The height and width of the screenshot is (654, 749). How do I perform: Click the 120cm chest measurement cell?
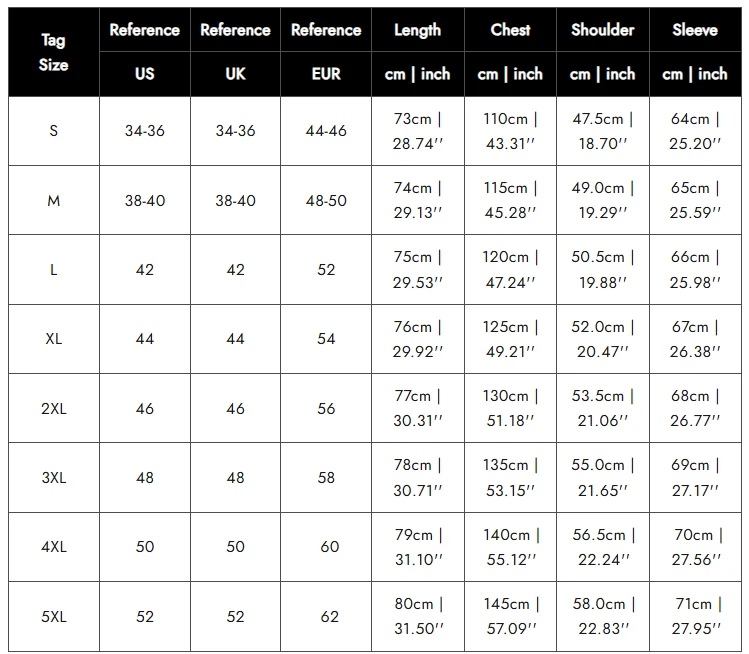click(510, 270)
